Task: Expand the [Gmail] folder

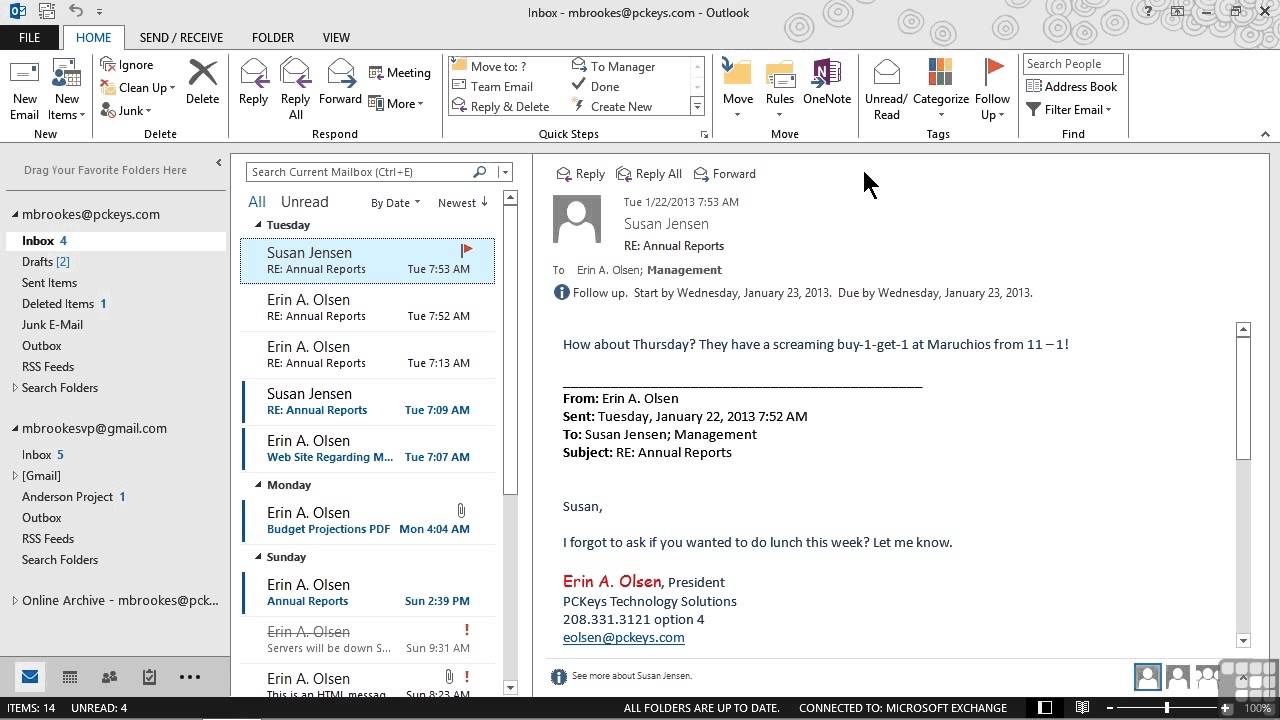Action: [x=15, y=476]
